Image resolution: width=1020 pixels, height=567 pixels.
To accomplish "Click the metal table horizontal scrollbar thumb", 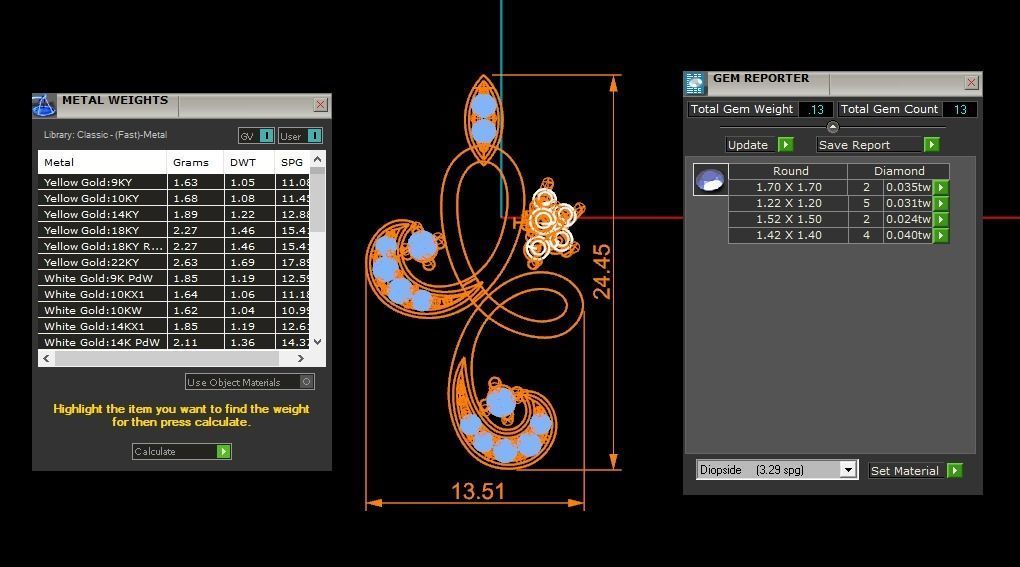I will pyautogui.click(x=167, y=358).
